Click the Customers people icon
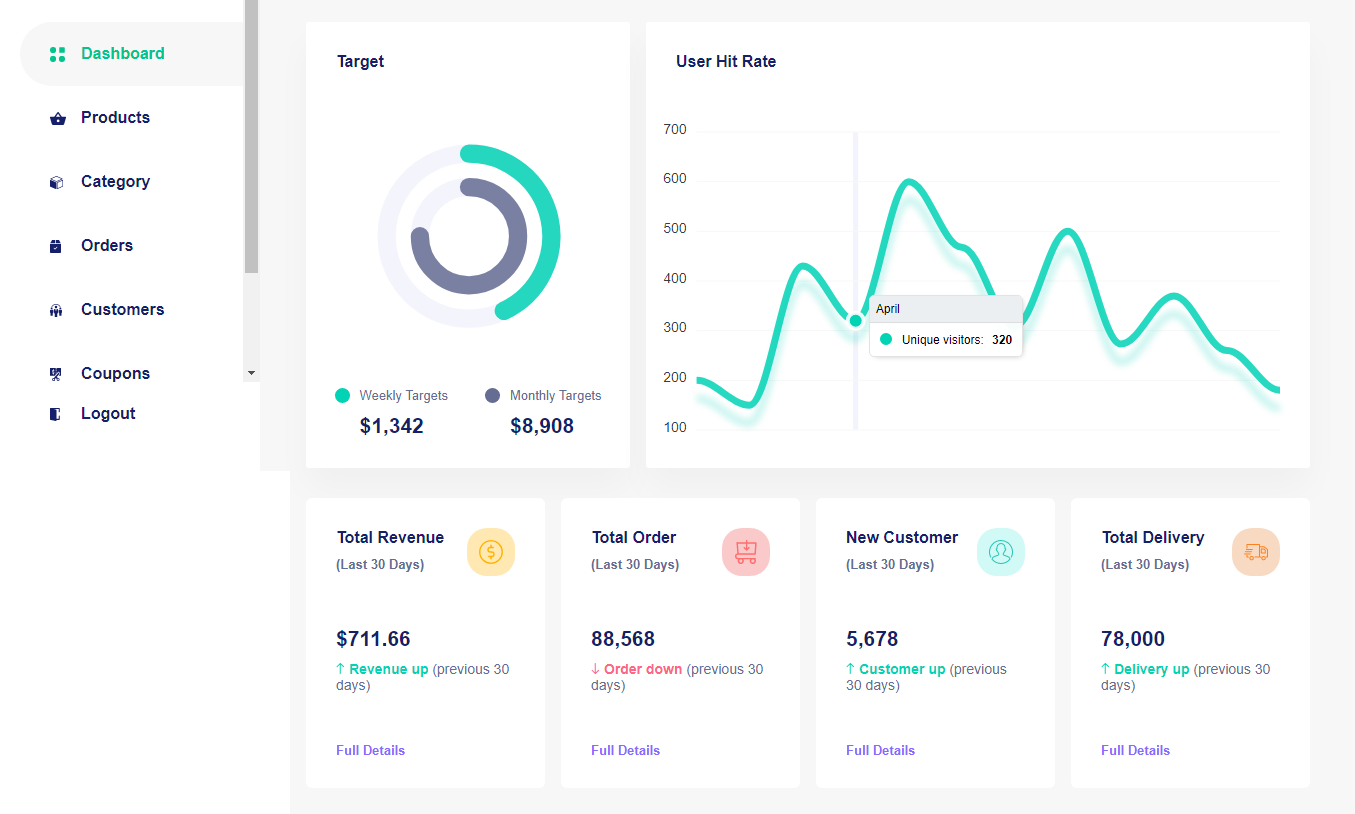 point(56,311)
